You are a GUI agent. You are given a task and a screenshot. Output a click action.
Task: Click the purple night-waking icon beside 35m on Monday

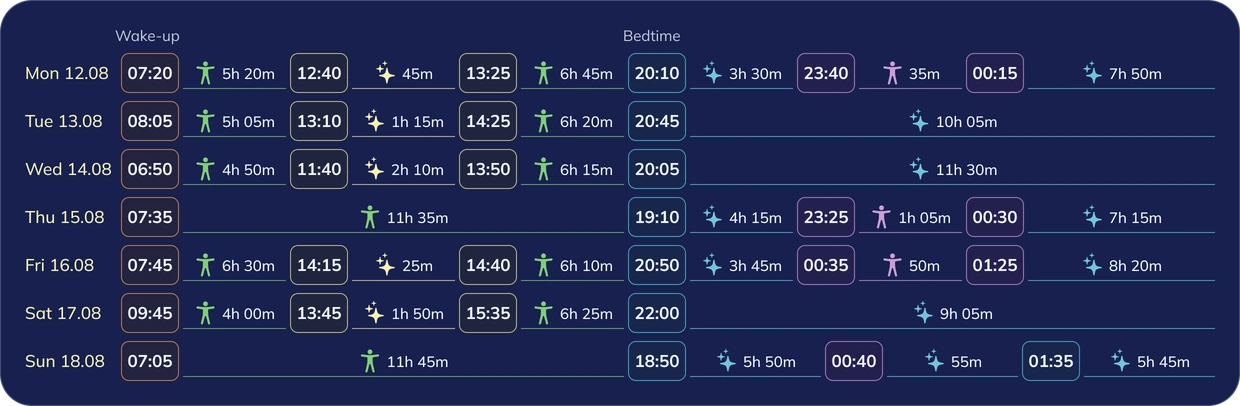tap(892, 73)
